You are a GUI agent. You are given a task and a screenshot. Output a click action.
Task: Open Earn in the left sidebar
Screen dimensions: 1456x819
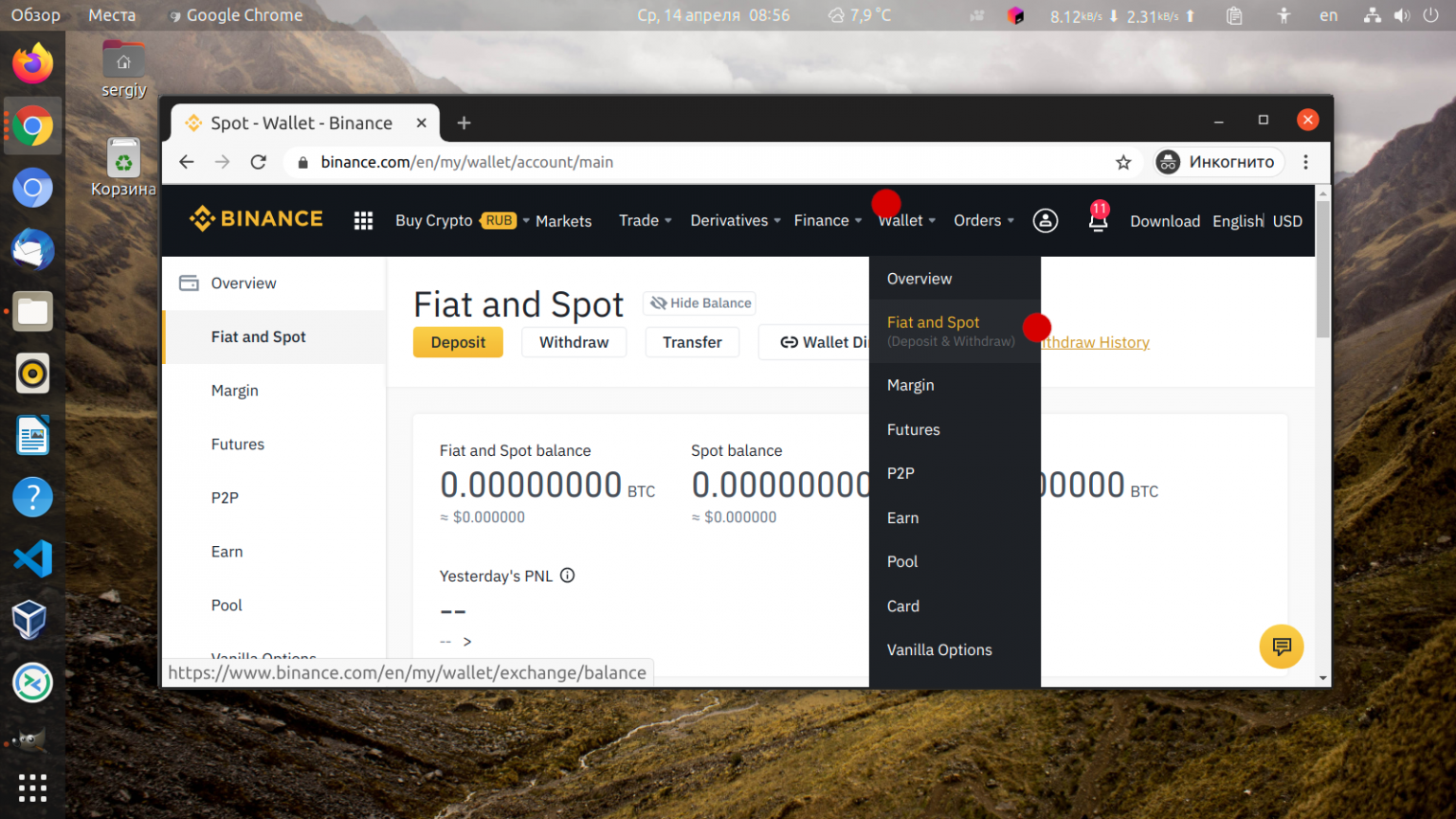[275, 552]
